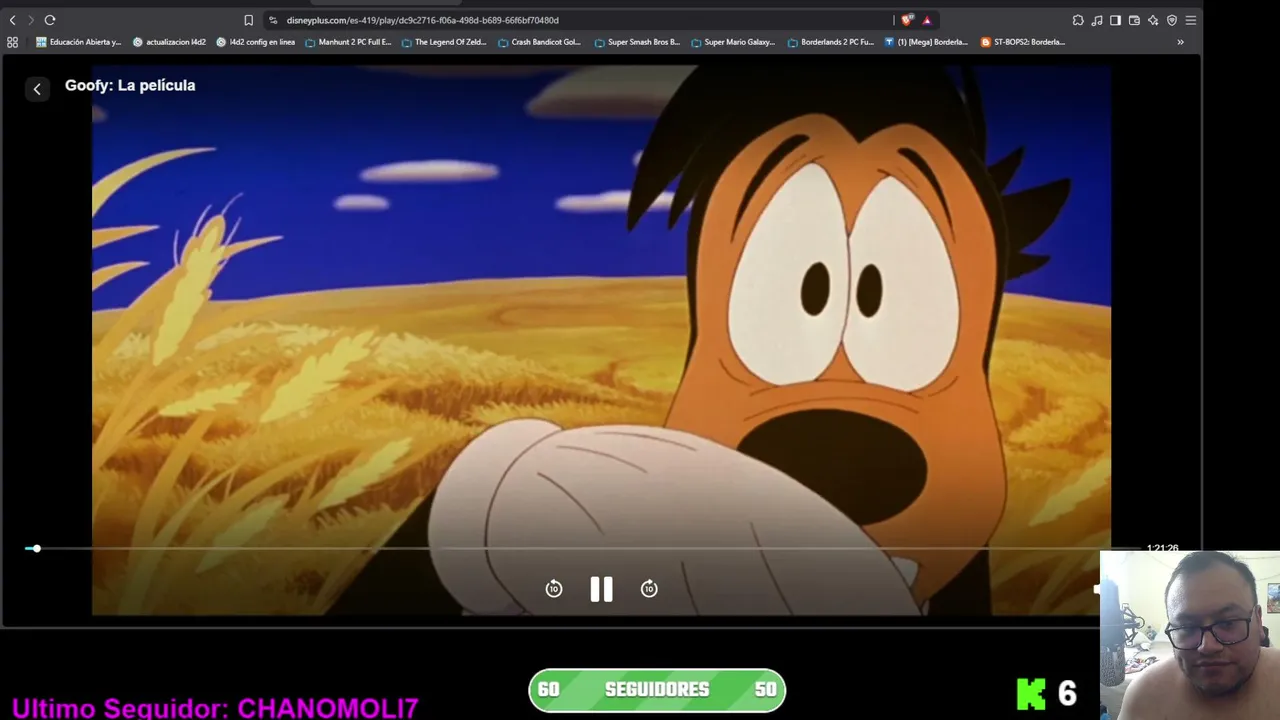
Task: Open the media control music note icon
Action: click(x=1097, y=20)
